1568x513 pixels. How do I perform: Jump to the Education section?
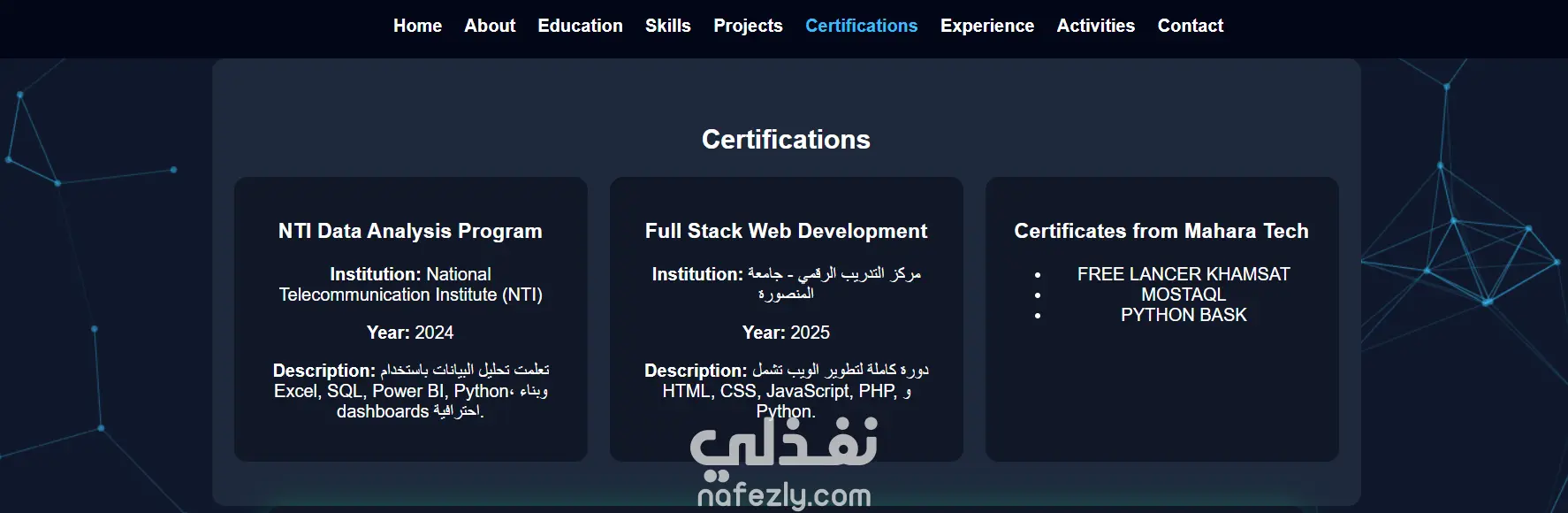click(580, 26)
